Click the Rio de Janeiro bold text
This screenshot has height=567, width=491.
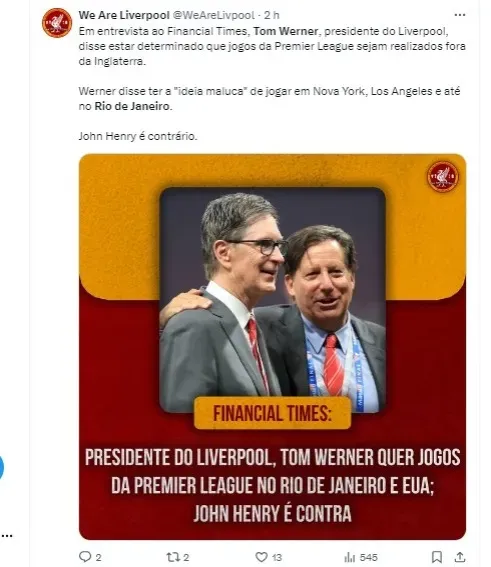[132, 106]
